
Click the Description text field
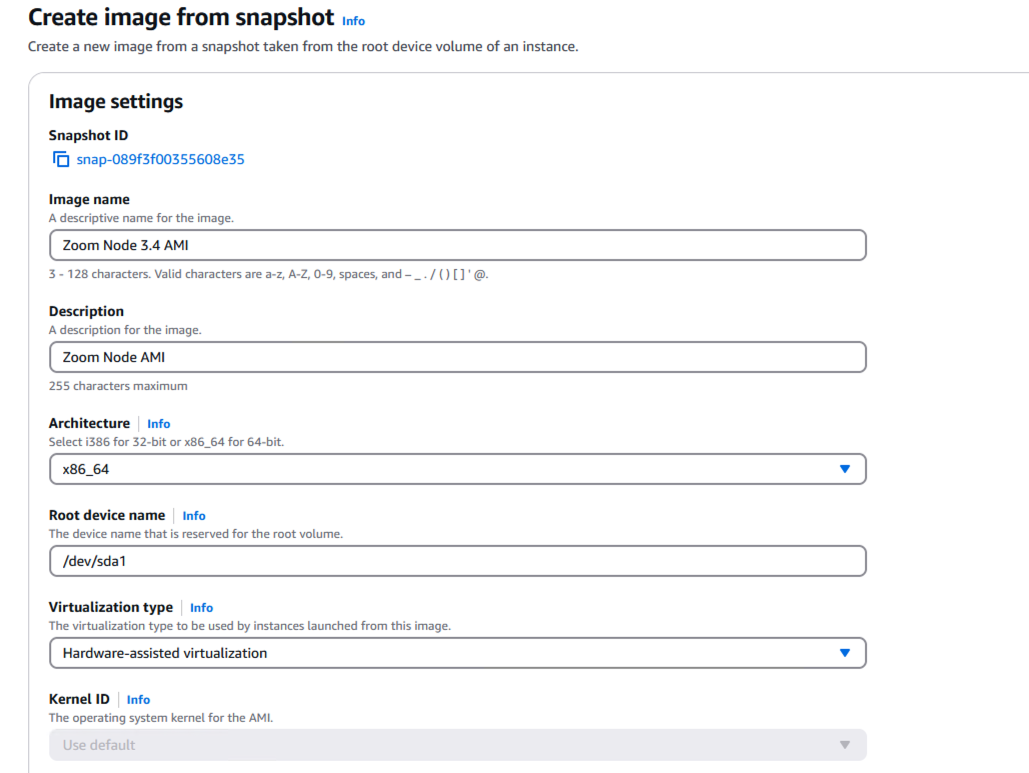tap(457, 357)
